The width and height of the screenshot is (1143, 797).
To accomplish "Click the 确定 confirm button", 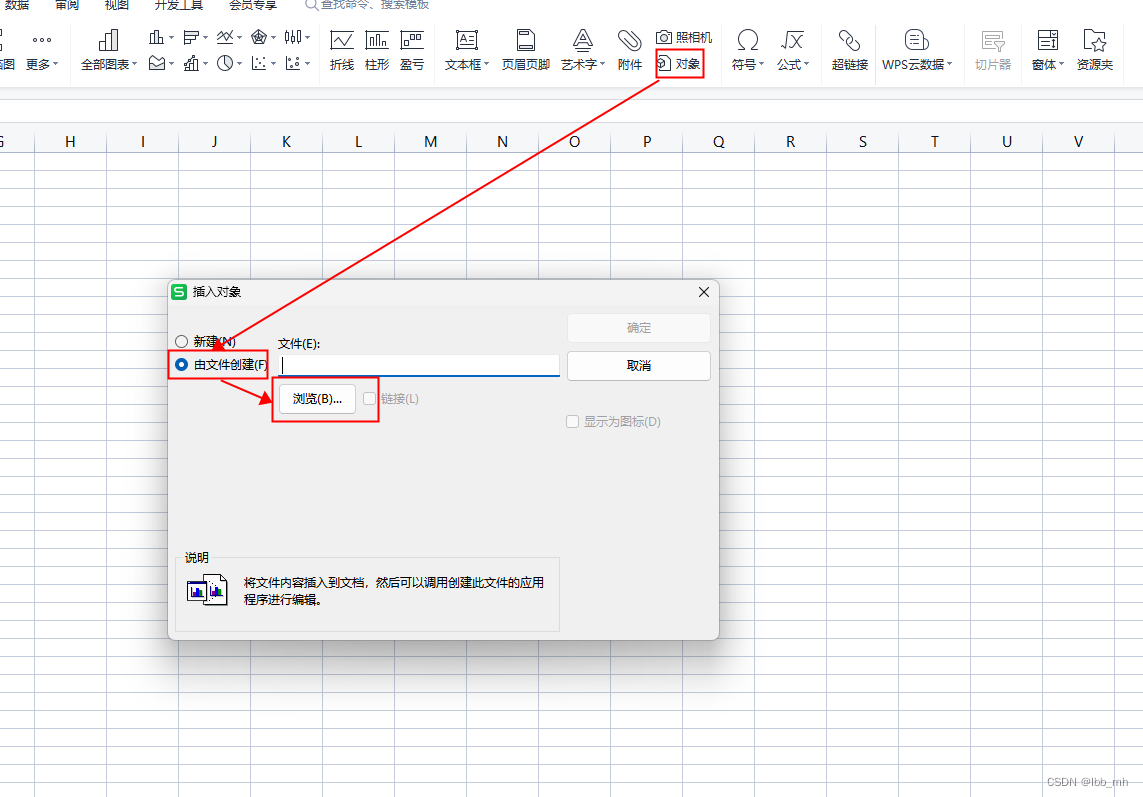I will tap(639, 327).
